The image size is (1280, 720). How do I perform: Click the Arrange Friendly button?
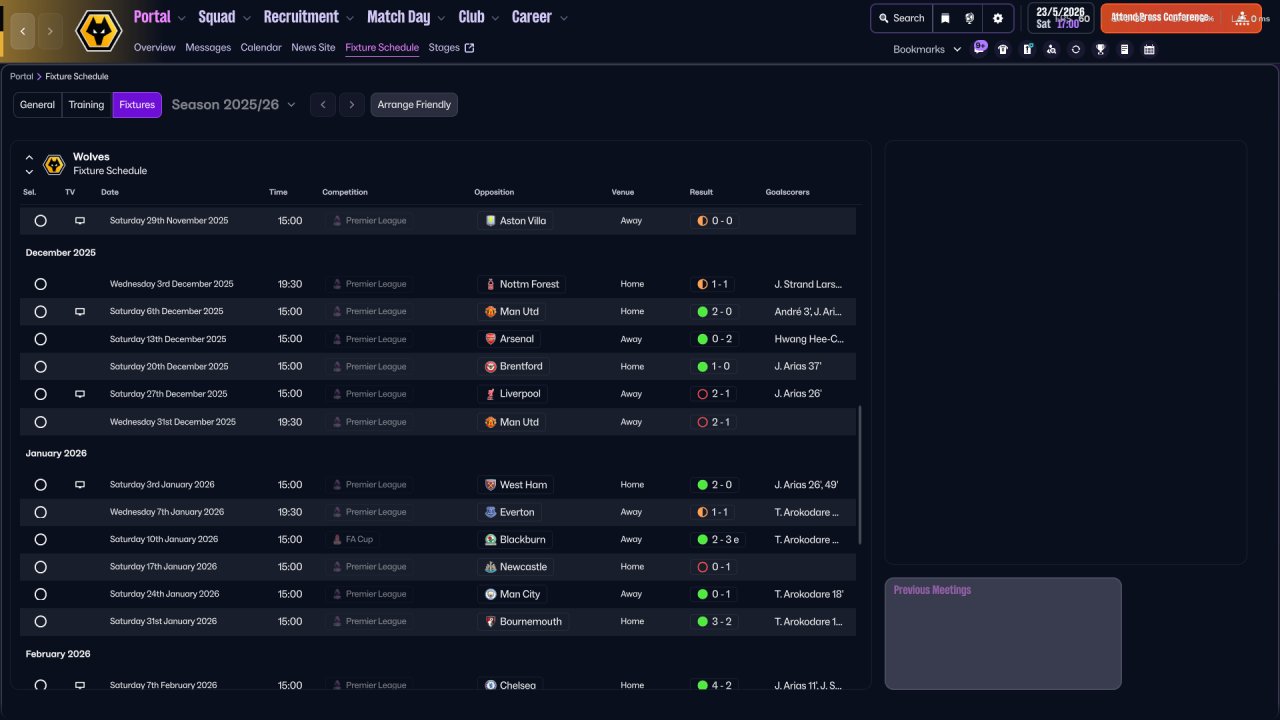coord(414,105)
